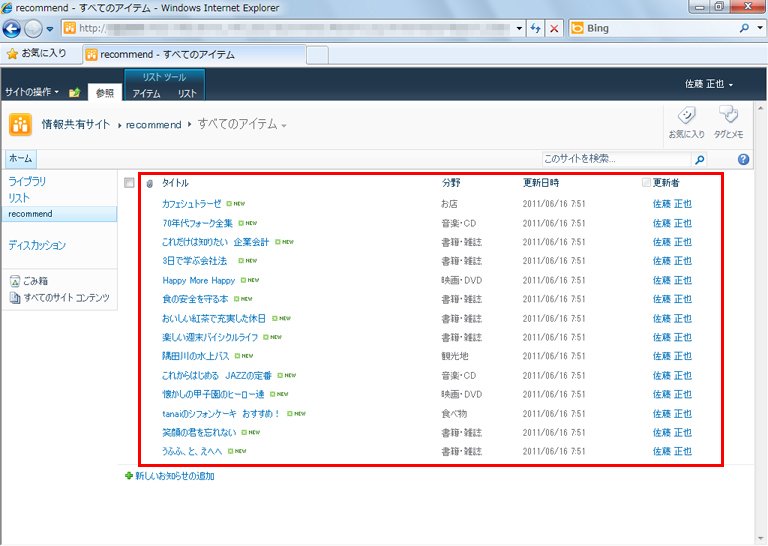Click お店 category in the first row

pos(449,204)
